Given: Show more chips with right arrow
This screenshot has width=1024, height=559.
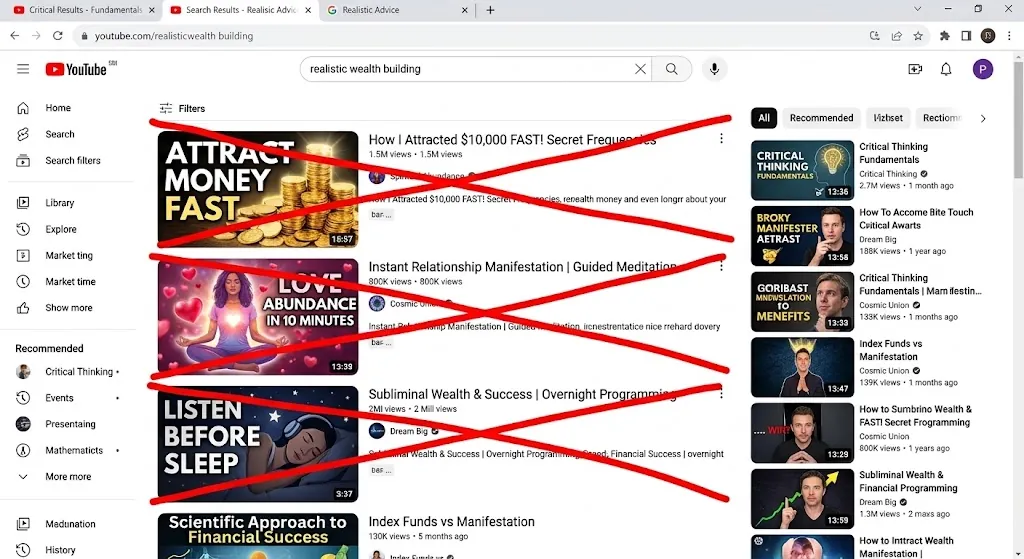Looking at the screenshot, I should (983, 118).
